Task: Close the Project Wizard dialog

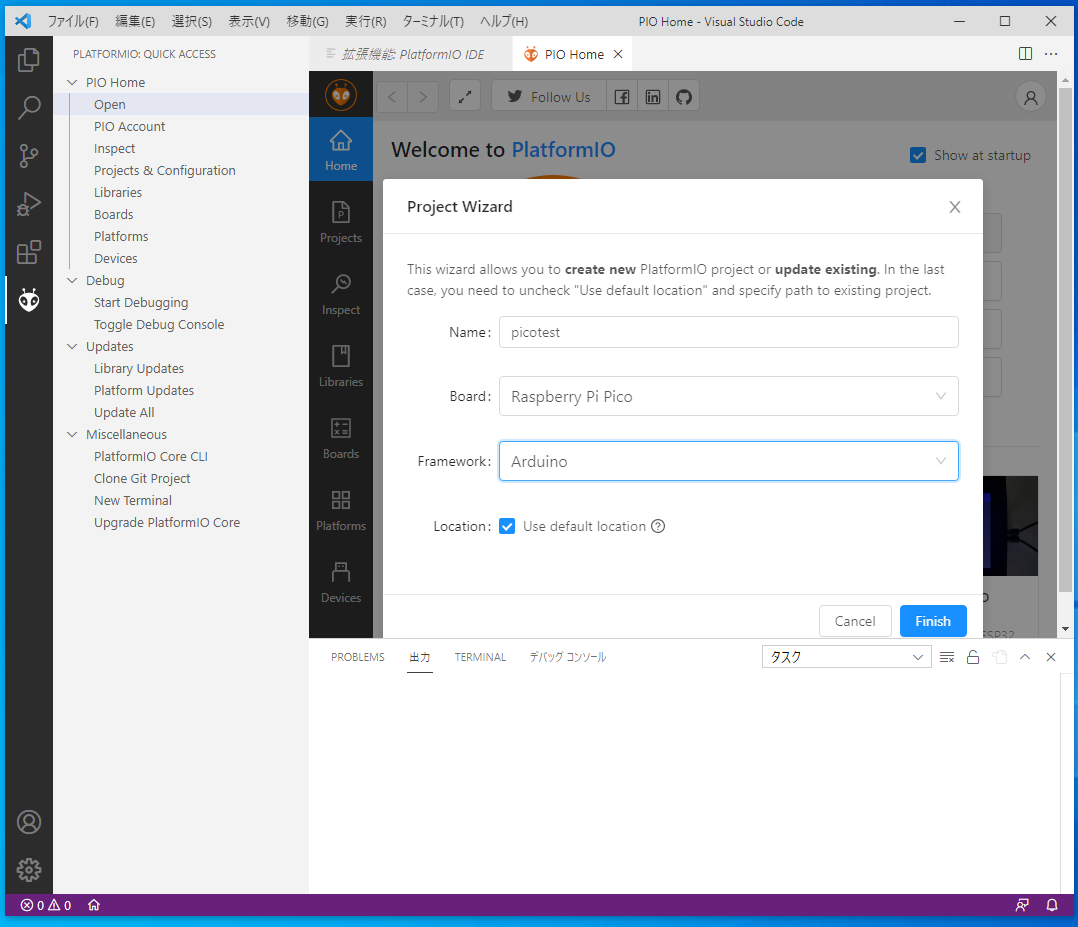Action: (954, 207)
